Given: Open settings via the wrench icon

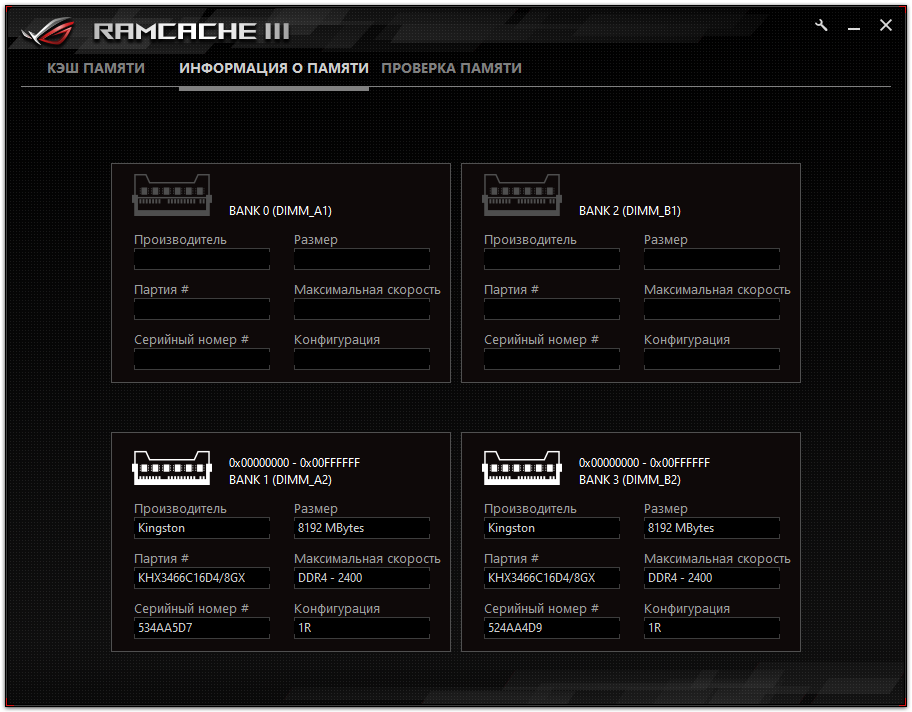Looking at the screenshot, I should click(821, 25).
